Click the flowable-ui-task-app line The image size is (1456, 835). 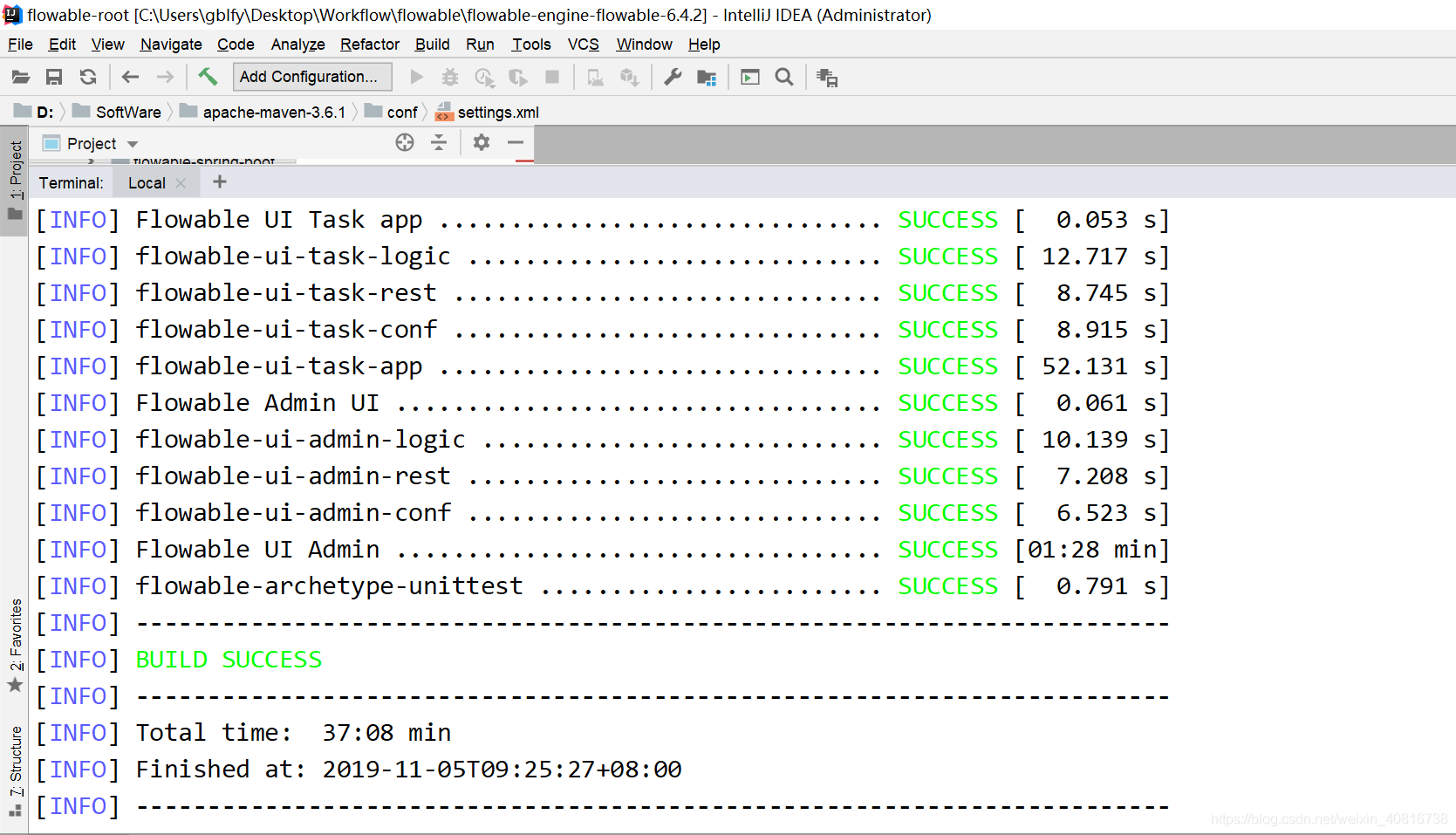coord(602,366)
